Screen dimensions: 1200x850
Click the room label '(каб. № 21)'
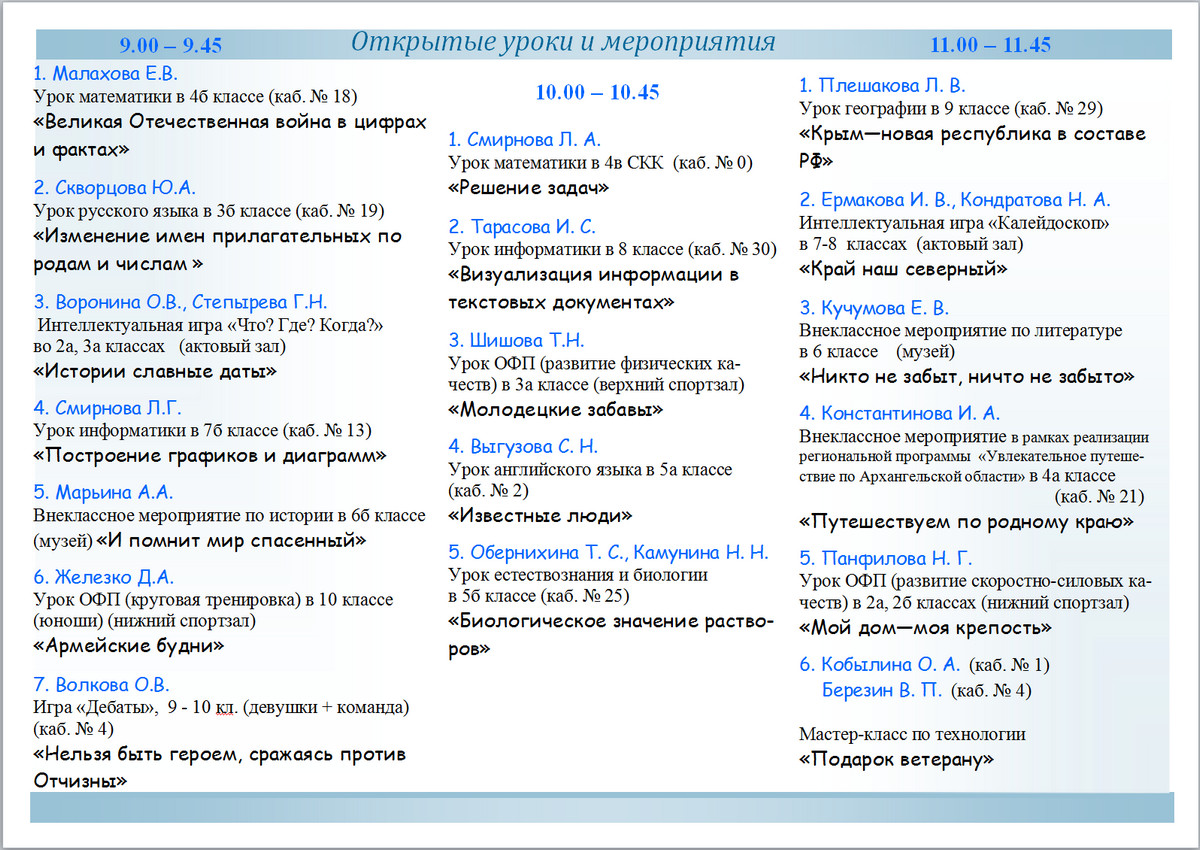pyautogui.click(x=1099, y=496)
